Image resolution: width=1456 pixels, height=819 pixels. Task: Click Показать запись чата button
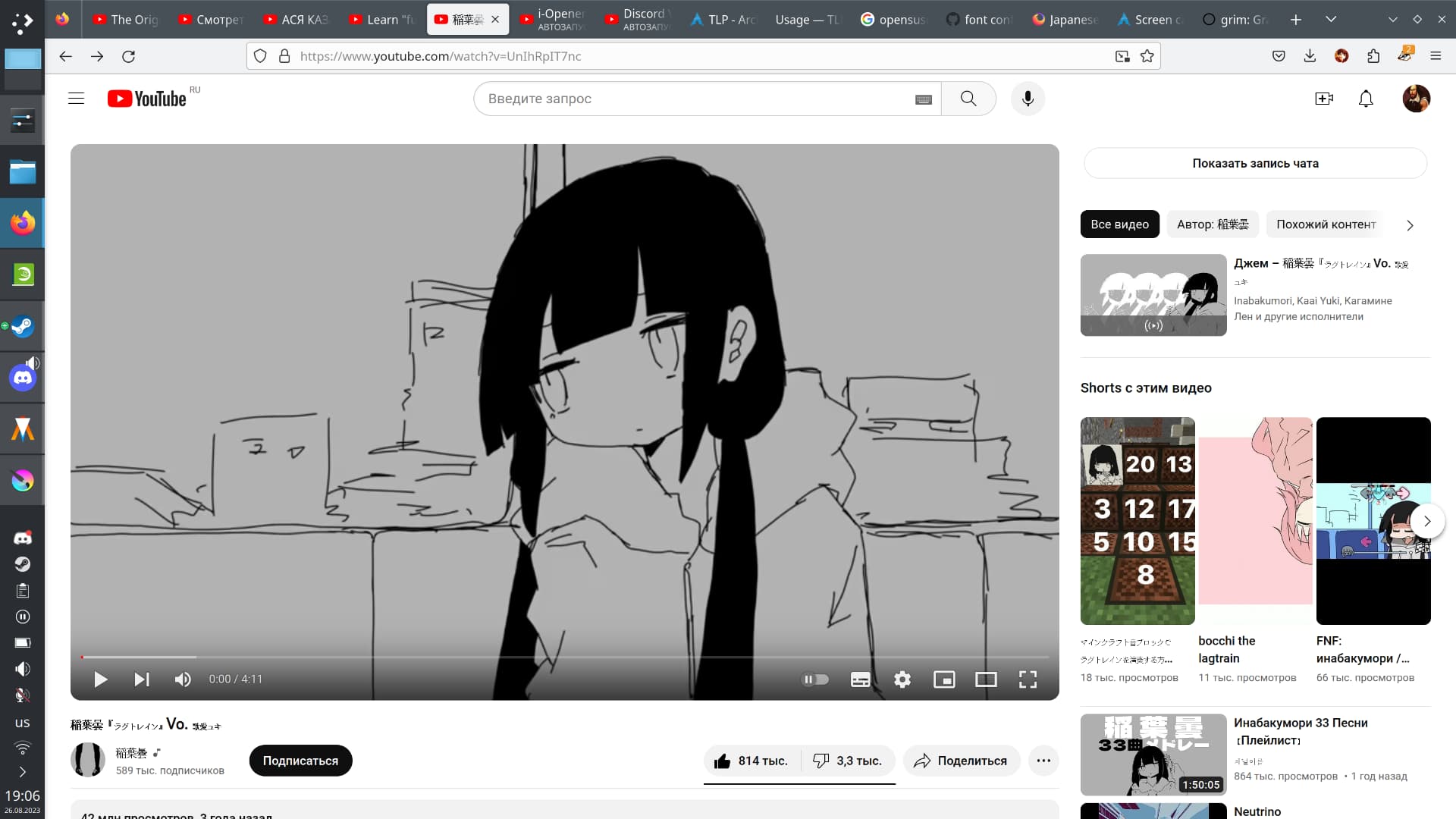click(1255, 163)
